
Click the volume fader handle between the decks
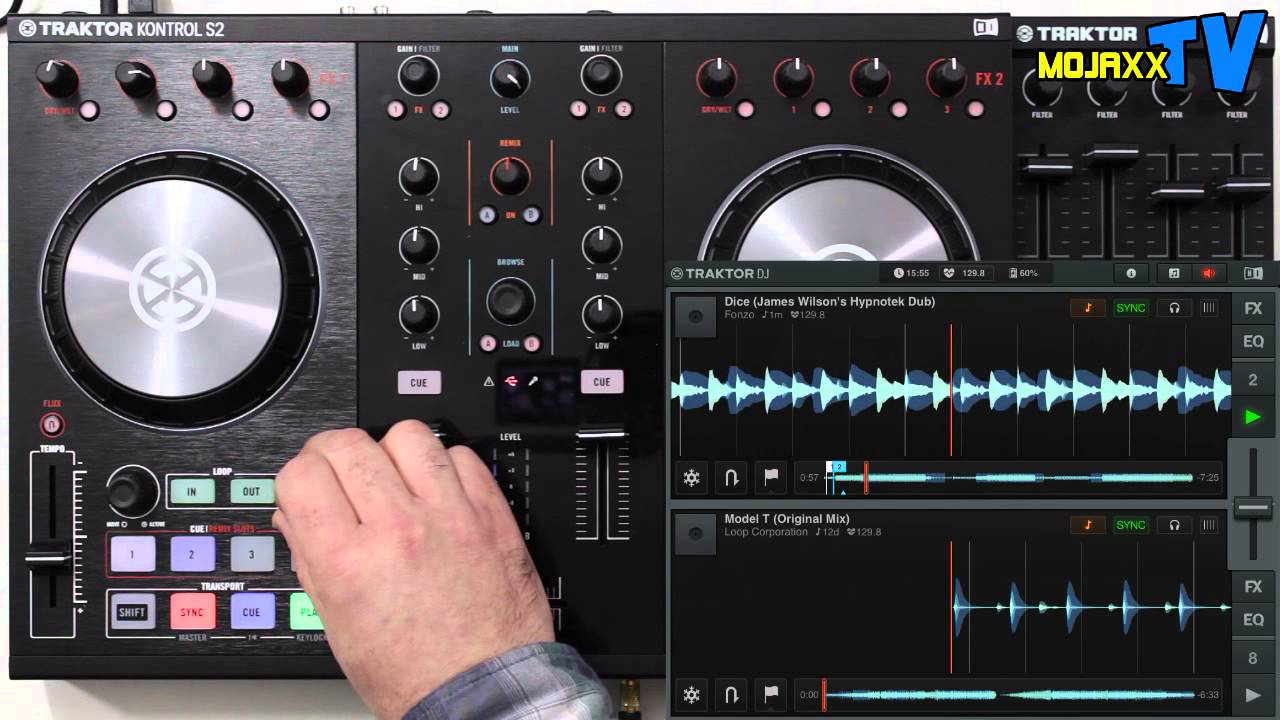pyautogui.click(x=1253, y=508)
